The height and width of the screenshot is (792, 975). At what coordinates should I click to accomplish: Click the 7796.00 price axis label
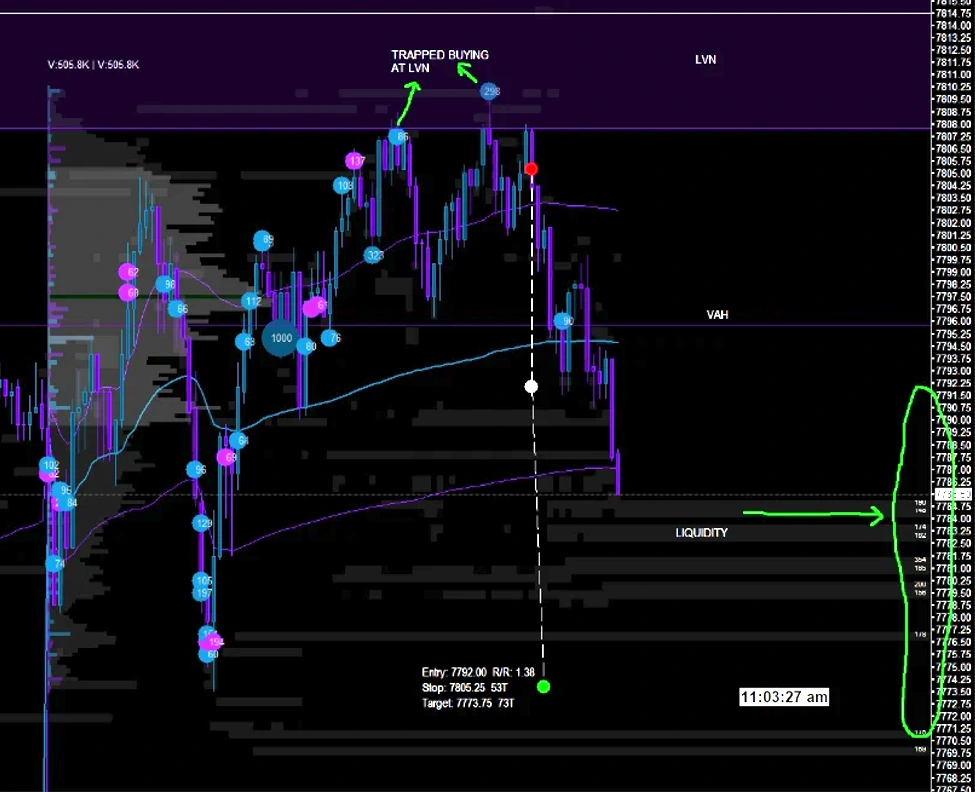pyautogui.click(x=953, y=321)
